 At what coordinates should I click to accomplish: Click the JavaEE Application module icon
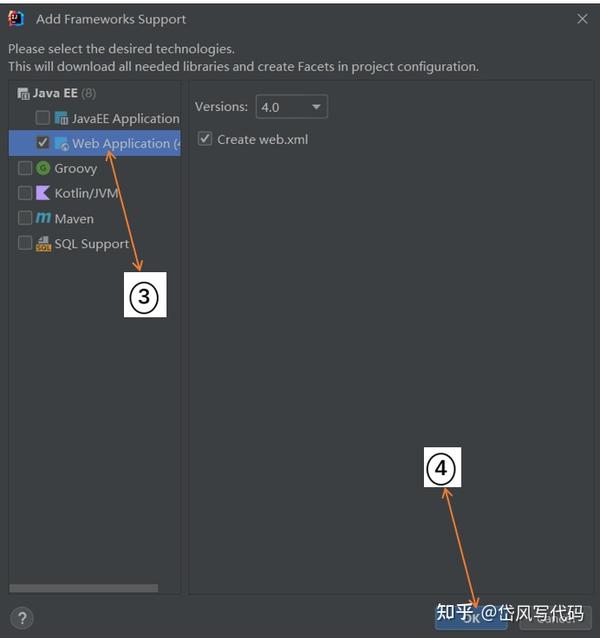pos(61,118)
